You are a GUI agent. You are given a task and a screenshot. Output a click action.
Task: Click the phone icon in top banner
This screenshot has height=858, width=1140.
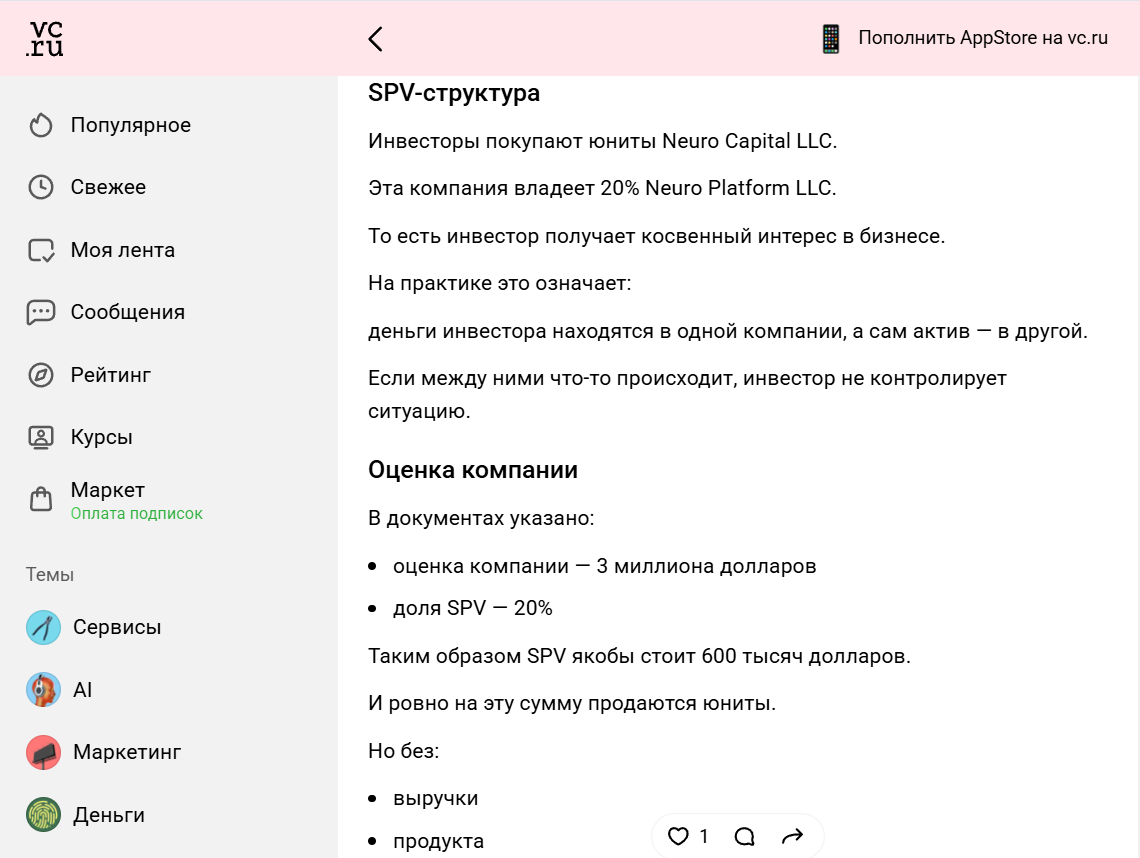831,39
